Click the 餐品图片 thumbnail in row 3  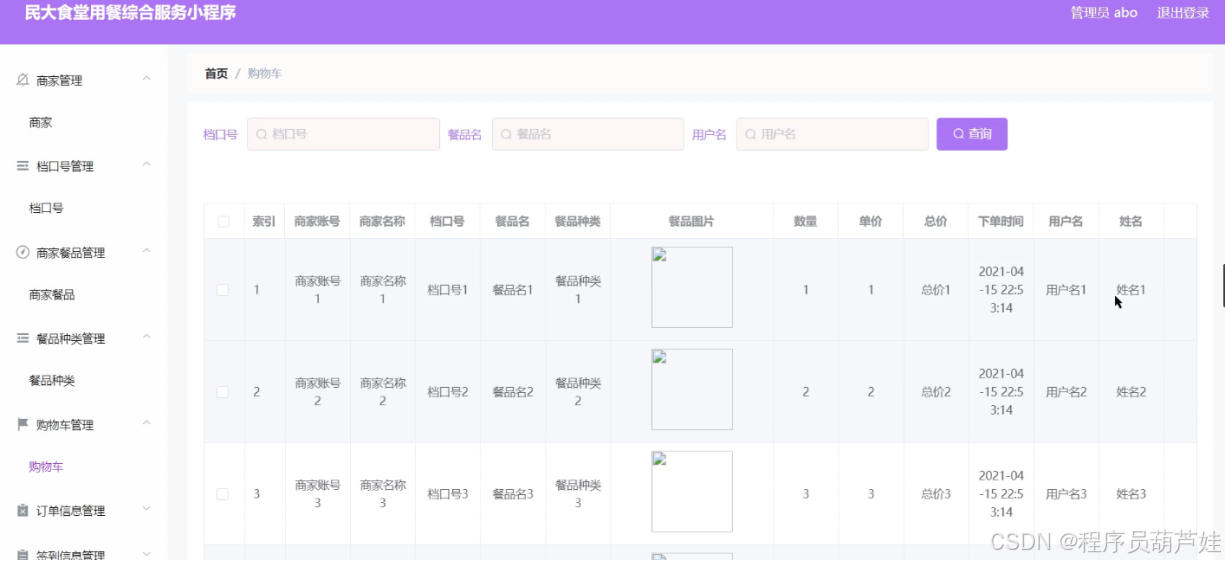[692, 491]
